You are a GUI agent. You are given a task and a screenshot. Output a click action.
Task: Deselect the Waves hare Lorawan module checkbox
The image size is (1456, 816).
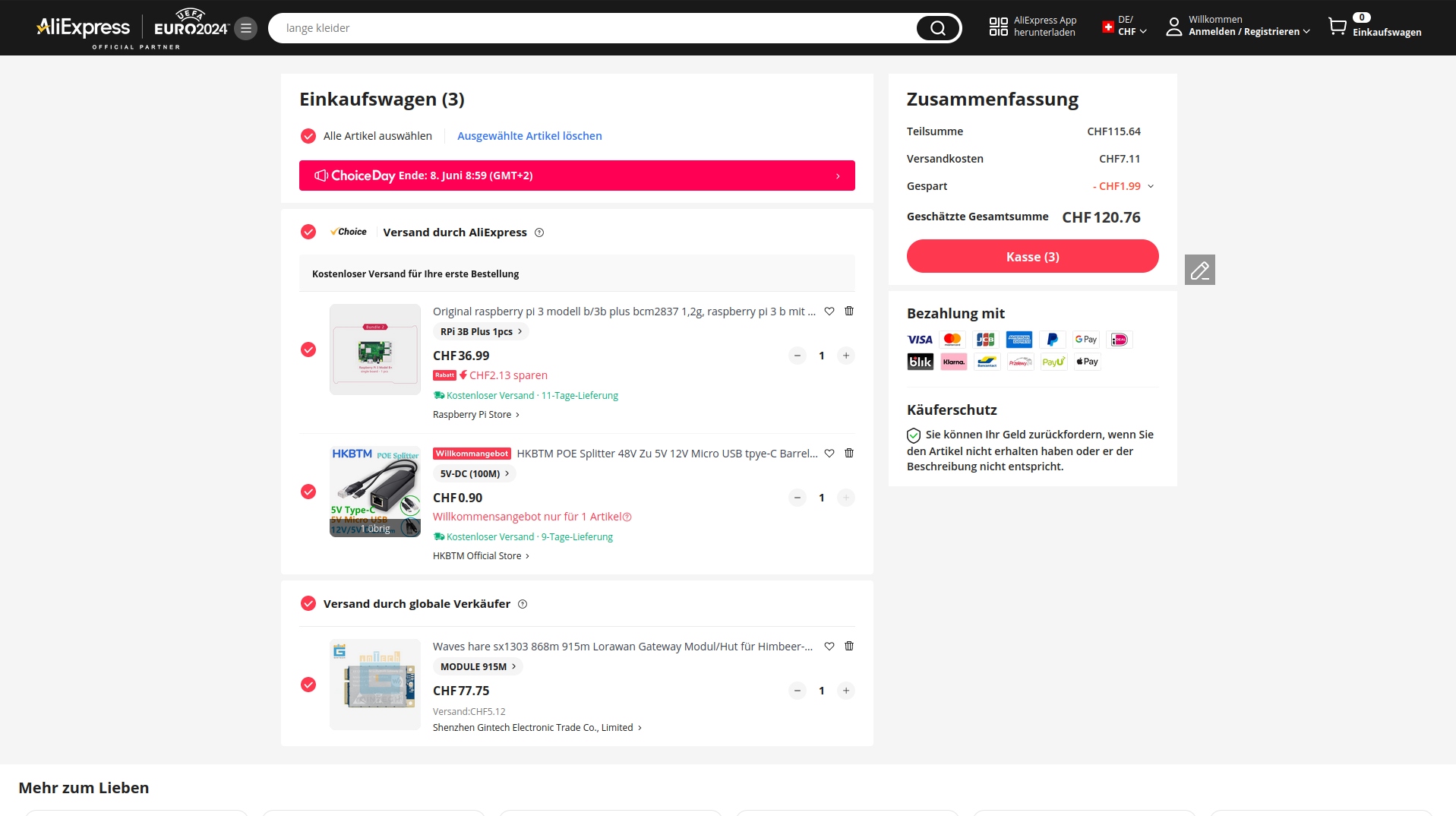308,685
